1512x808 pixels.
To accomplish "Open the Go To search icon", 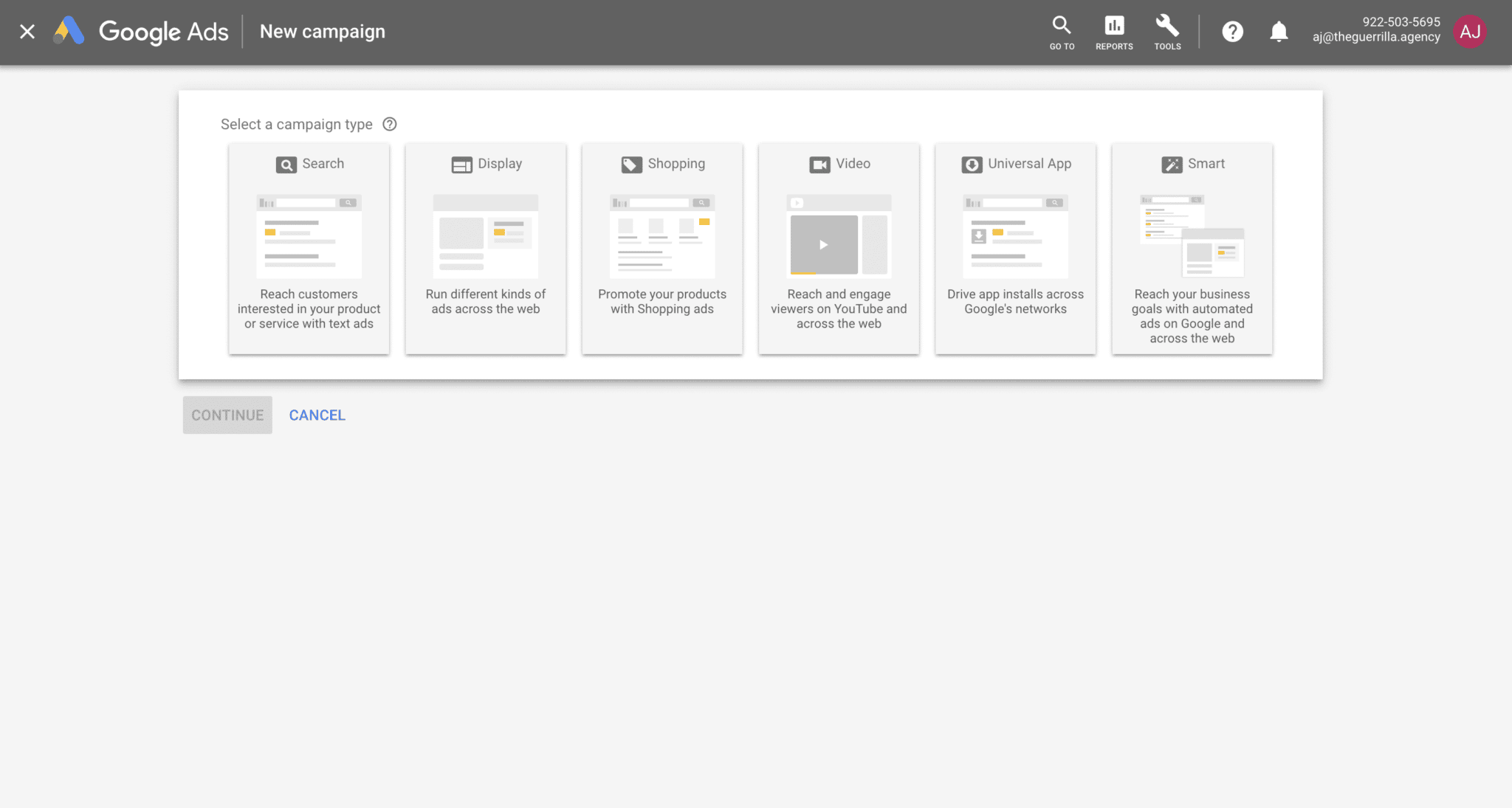I will pos(1062,24).
